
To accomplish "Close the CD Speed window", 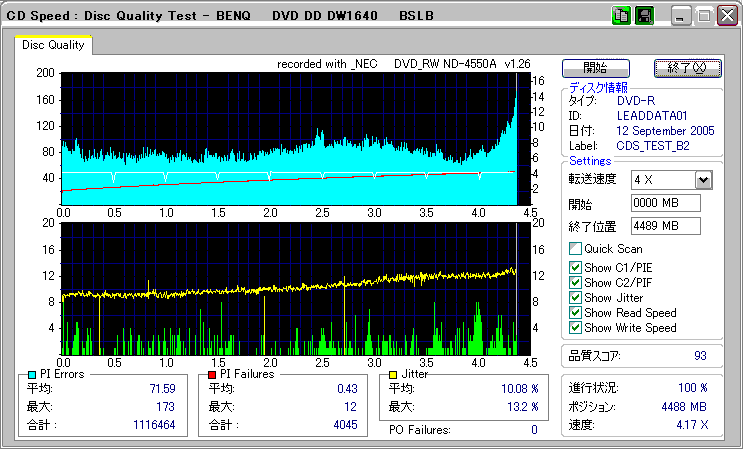I will click(726, 16).
